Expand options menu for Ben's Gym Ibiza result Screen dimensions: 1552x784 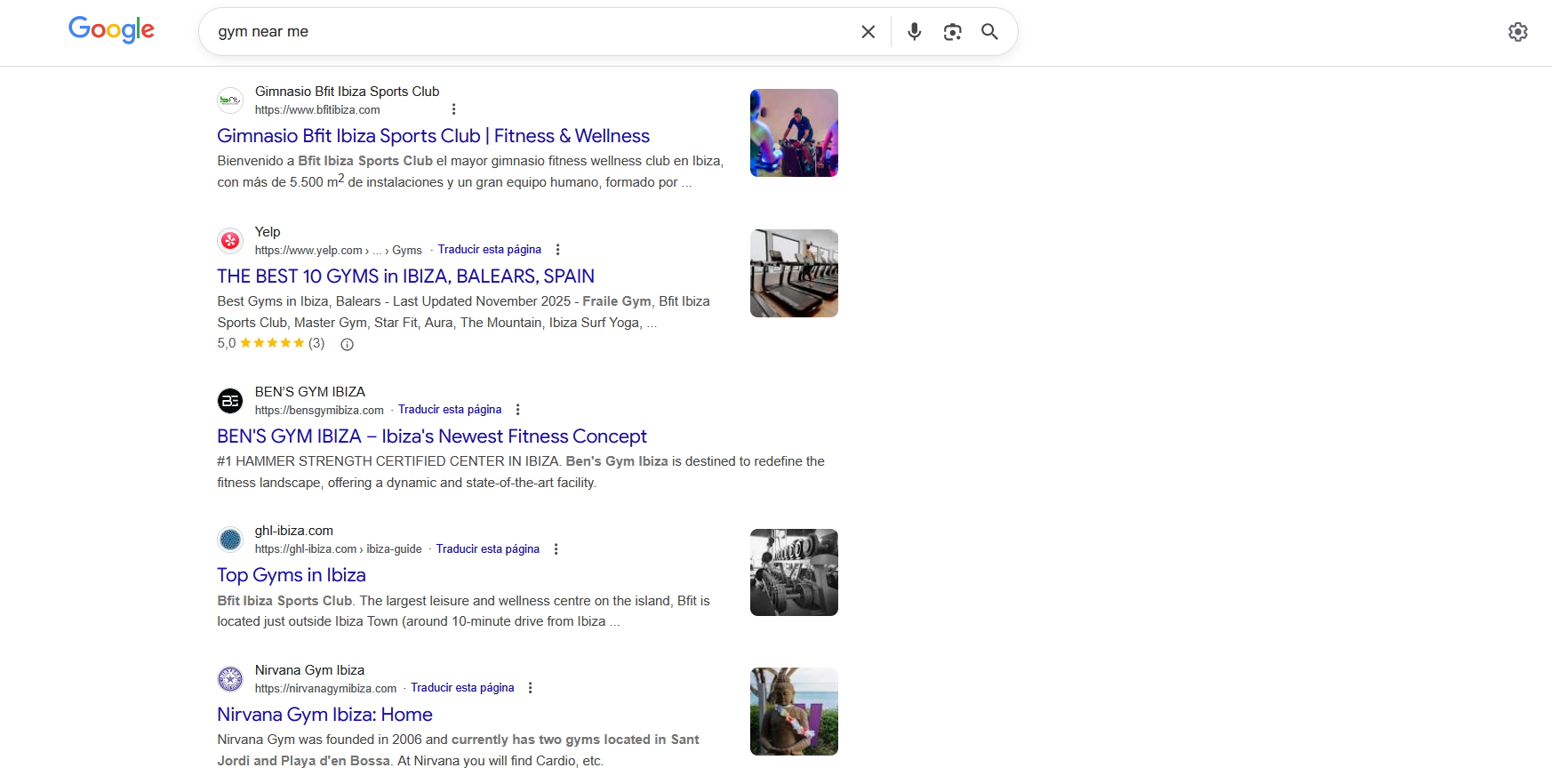[x=517, y=410]
